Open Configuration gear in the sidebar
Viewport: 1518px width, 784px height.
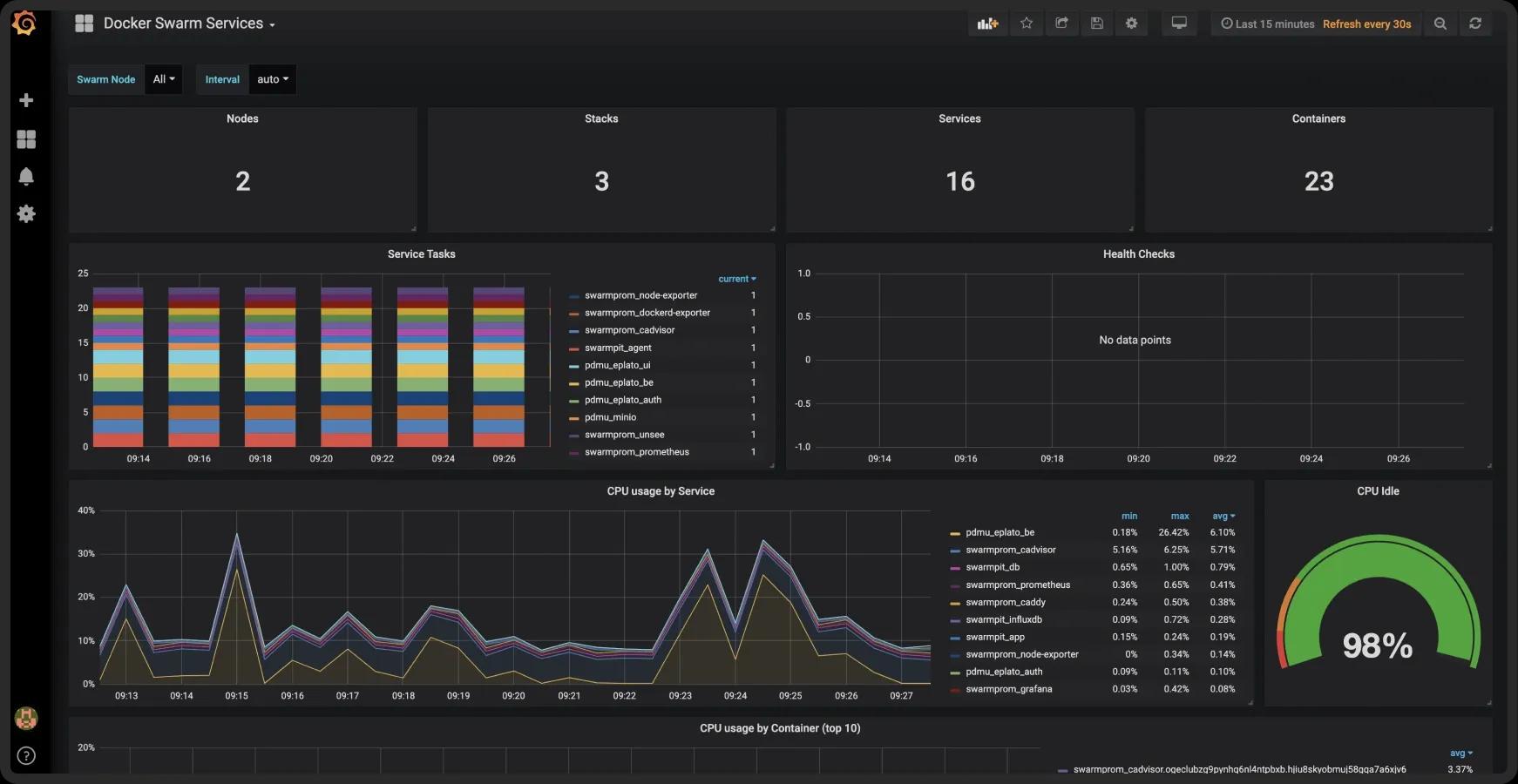[x=26, y=214]
